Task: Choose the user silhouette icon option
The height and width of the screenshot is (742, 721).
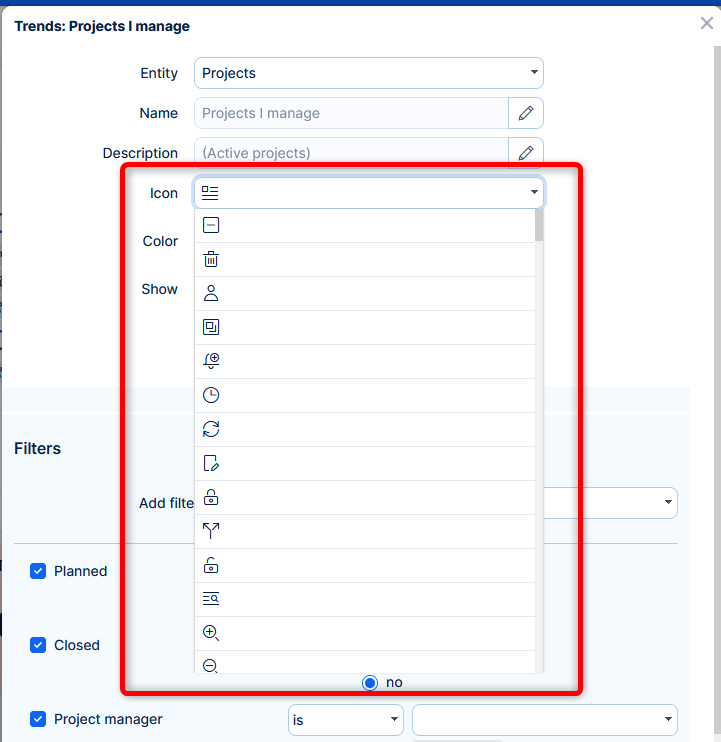Action: pos(211,294)
